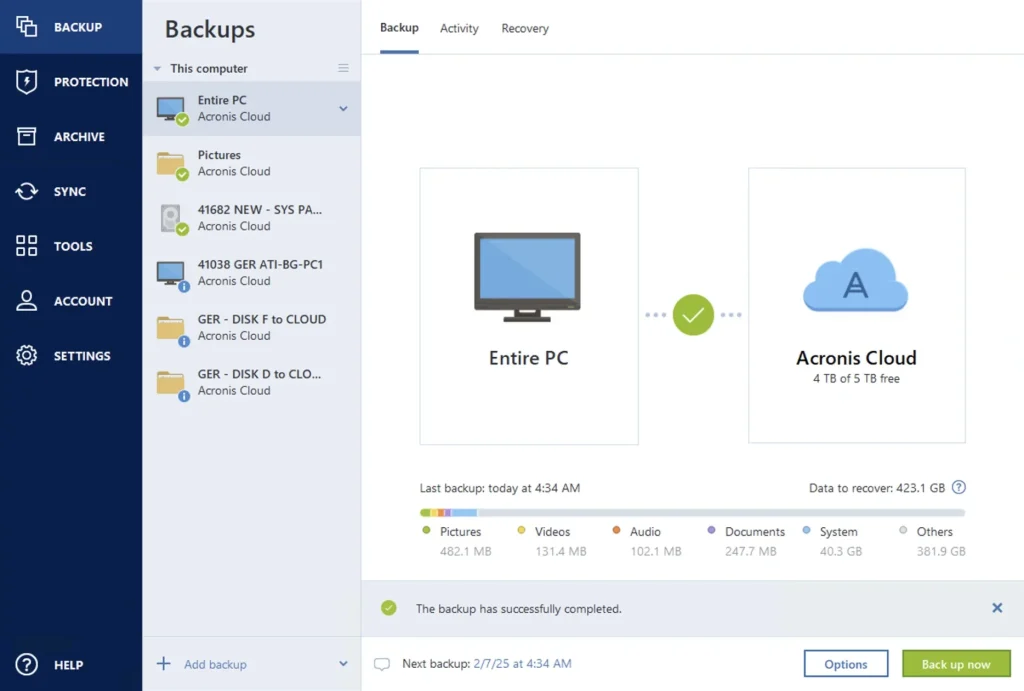This screenshot has height=691, width=1024.
Task: Click the Options button
Action: (846, 664)
